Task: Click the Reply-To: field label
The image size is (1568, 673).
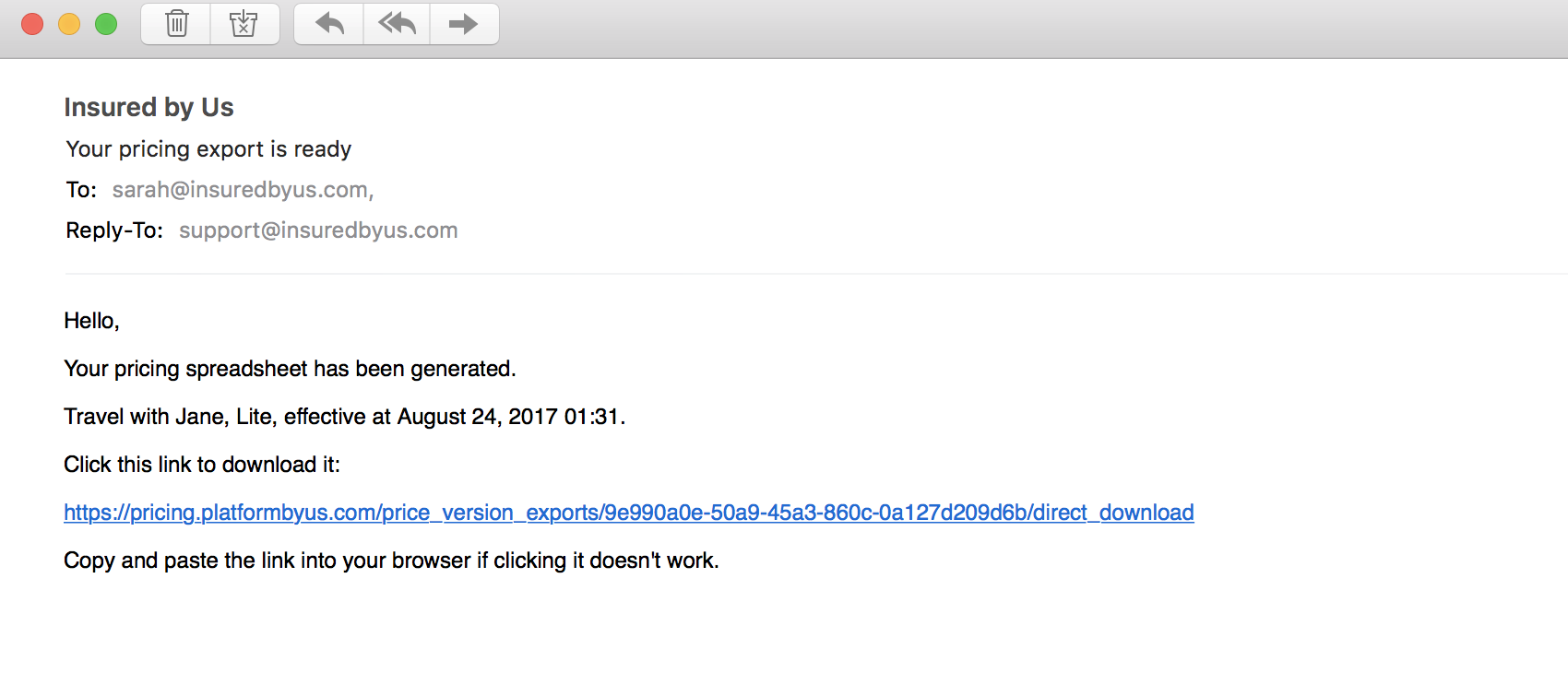Action: (114, 230)
